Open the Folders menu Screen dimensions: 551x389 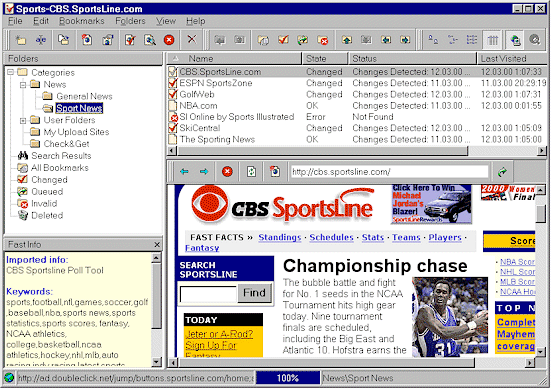[130, 21]
